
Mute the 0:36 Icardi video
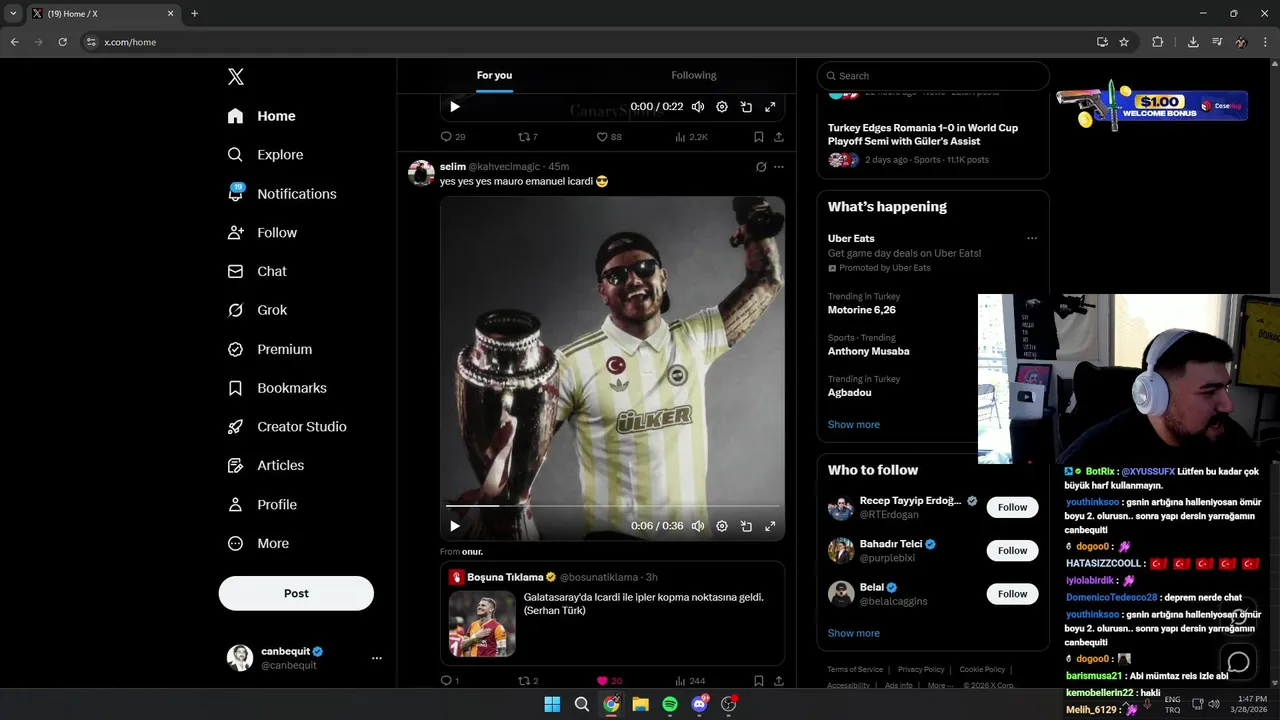697,526
